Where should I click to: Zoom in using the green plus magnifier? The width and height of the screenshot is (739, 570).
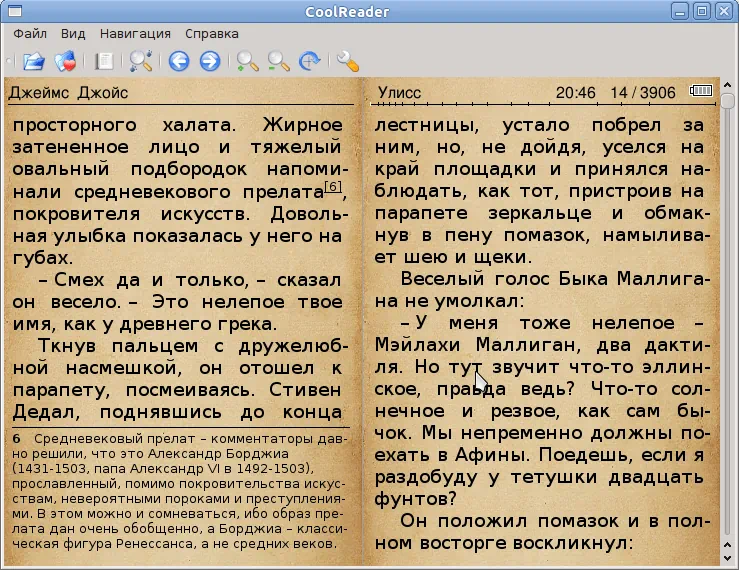pyautogui.click(x=246, y=61)
